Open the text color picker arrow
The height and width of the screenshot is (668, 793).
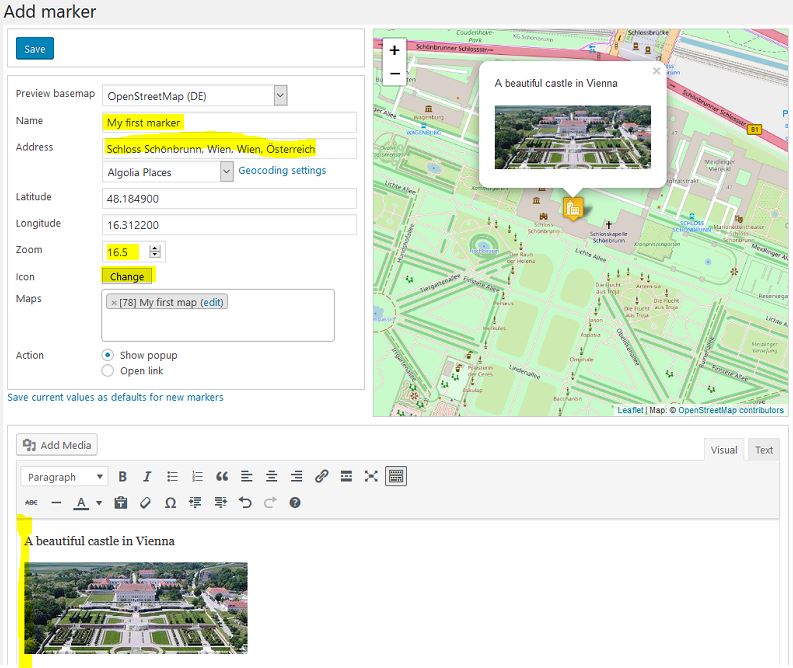[99, 503]
